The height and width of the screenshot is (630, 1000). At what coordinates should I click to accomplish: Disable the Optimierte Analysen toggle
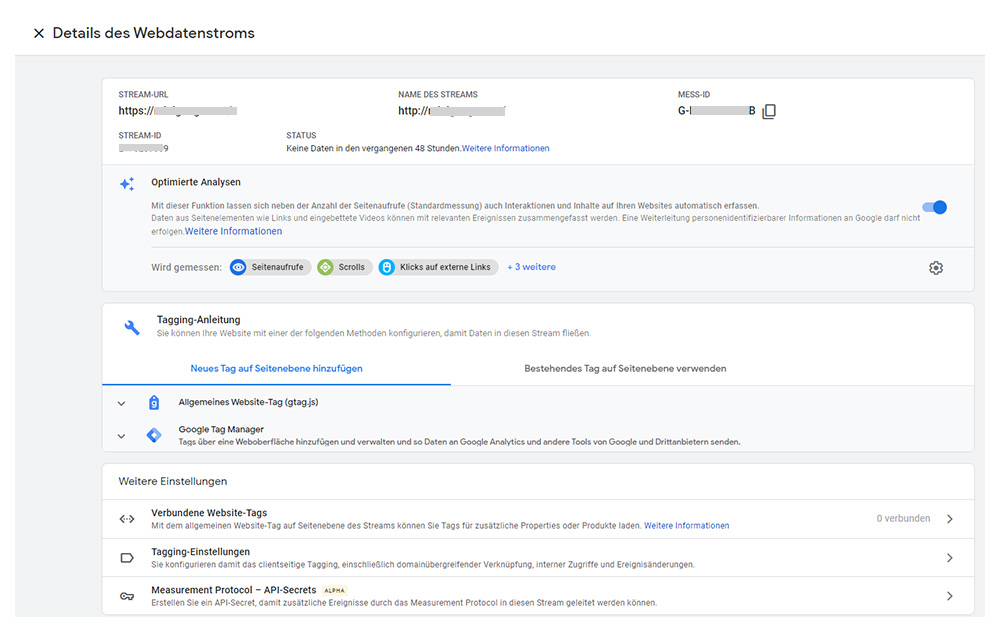[x=934, y=207]
